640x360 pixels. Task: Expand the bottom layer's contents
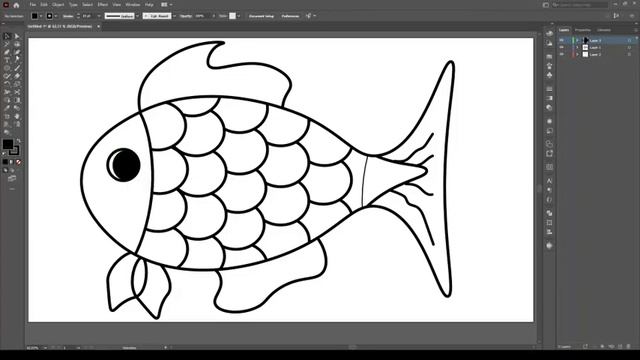pyautogui.click(x=577, y=54)
